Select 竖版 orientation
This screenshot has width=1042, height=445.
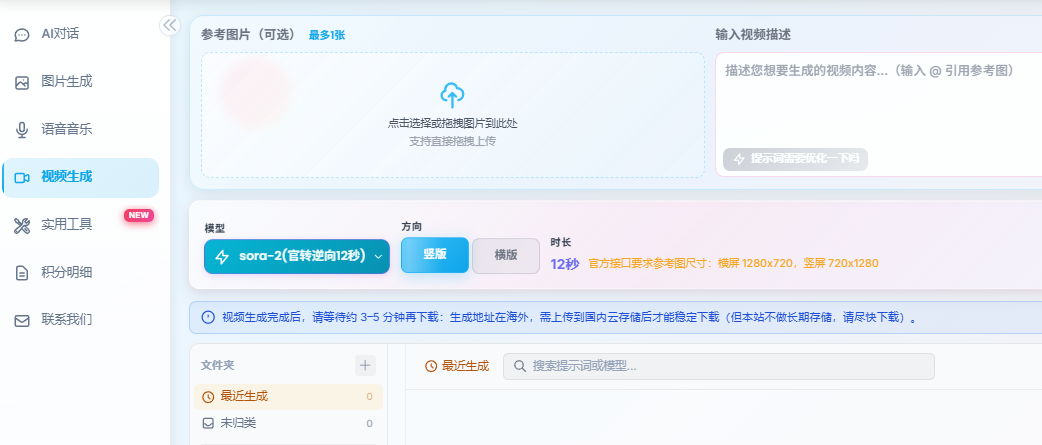click(x=435, y=255)
